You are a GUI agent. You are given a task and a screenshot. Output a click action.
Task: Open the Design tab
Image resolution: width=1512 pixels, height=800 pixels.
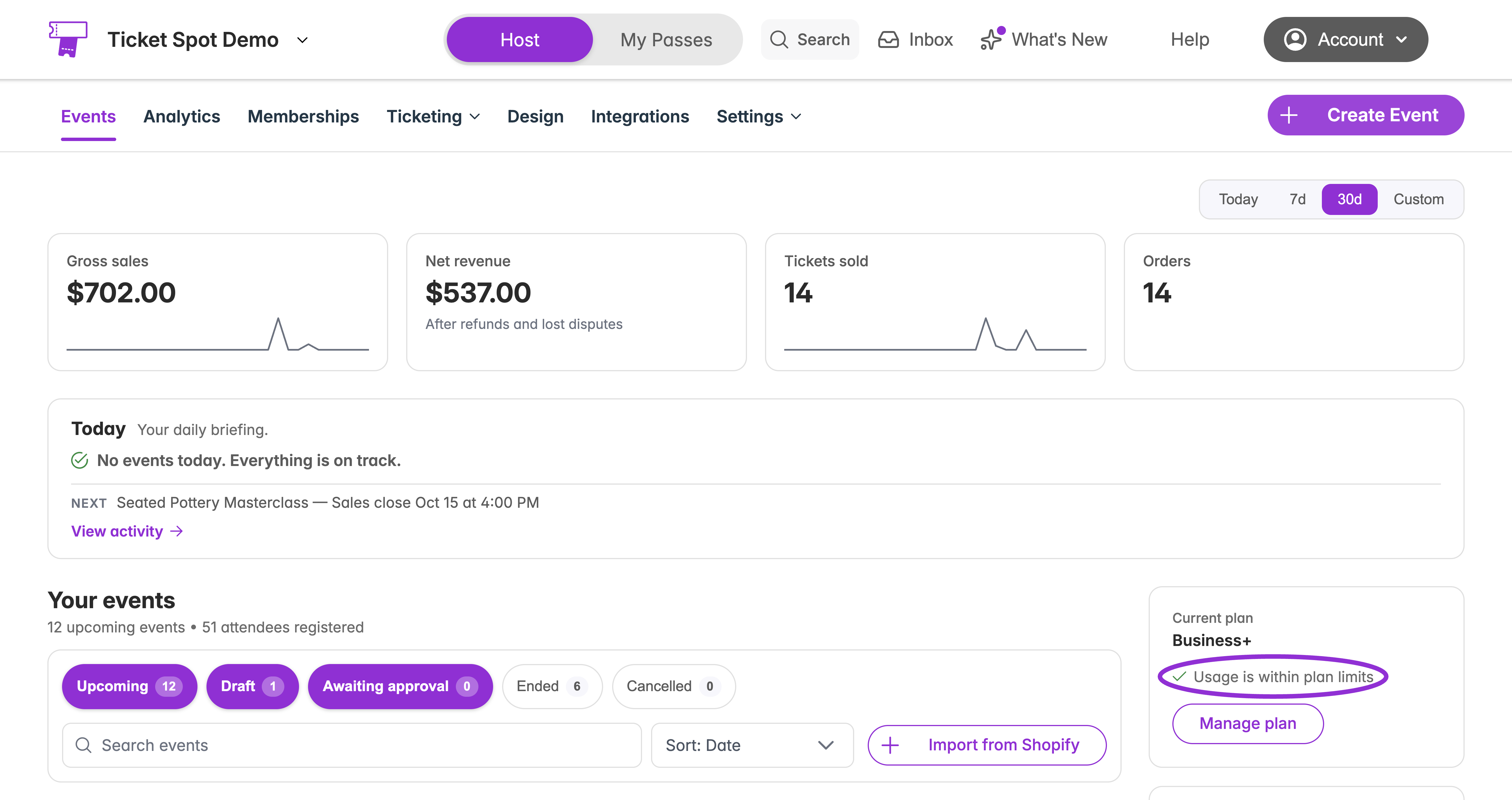click(x=535, y=116)
